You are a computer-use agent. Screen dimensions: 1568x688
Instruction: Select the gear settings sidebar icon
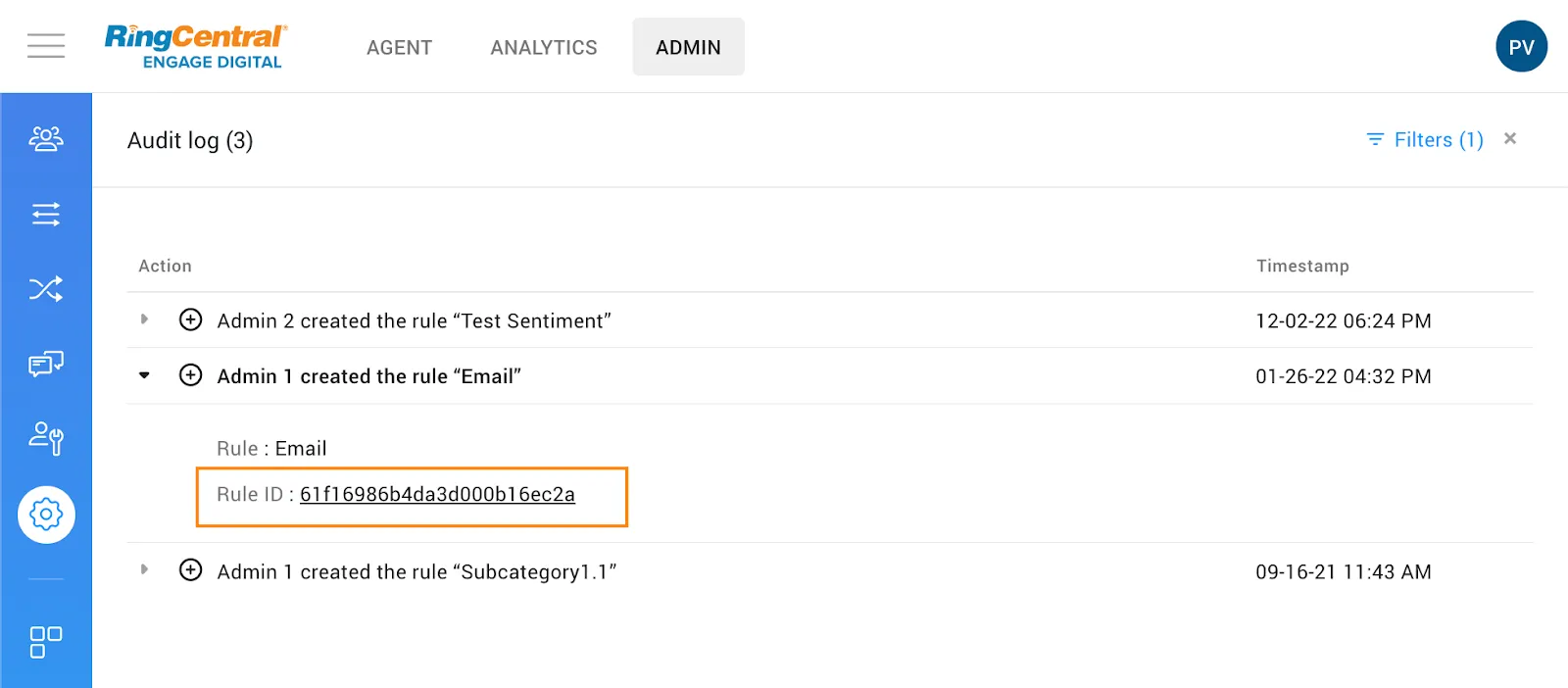(46, 514)
